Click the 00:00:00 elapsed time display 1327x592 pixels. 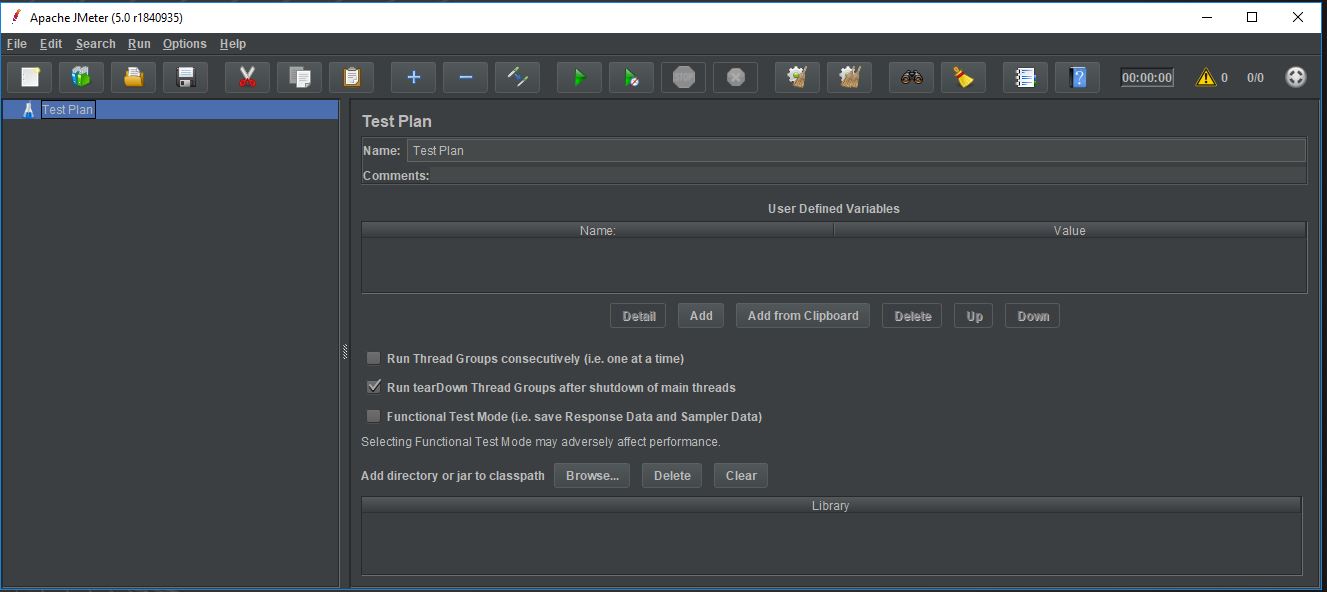[x=1147, y=77]
